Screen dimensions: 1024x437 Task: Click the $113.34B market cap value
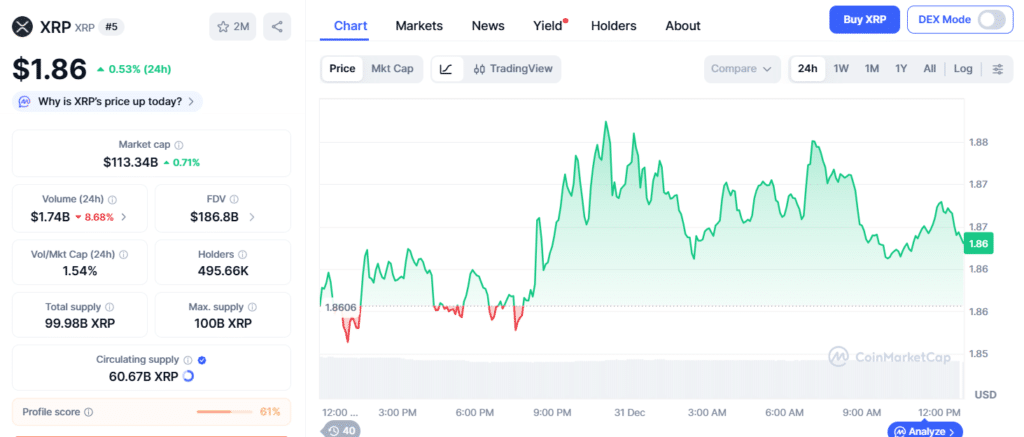(x=131, y=162)
